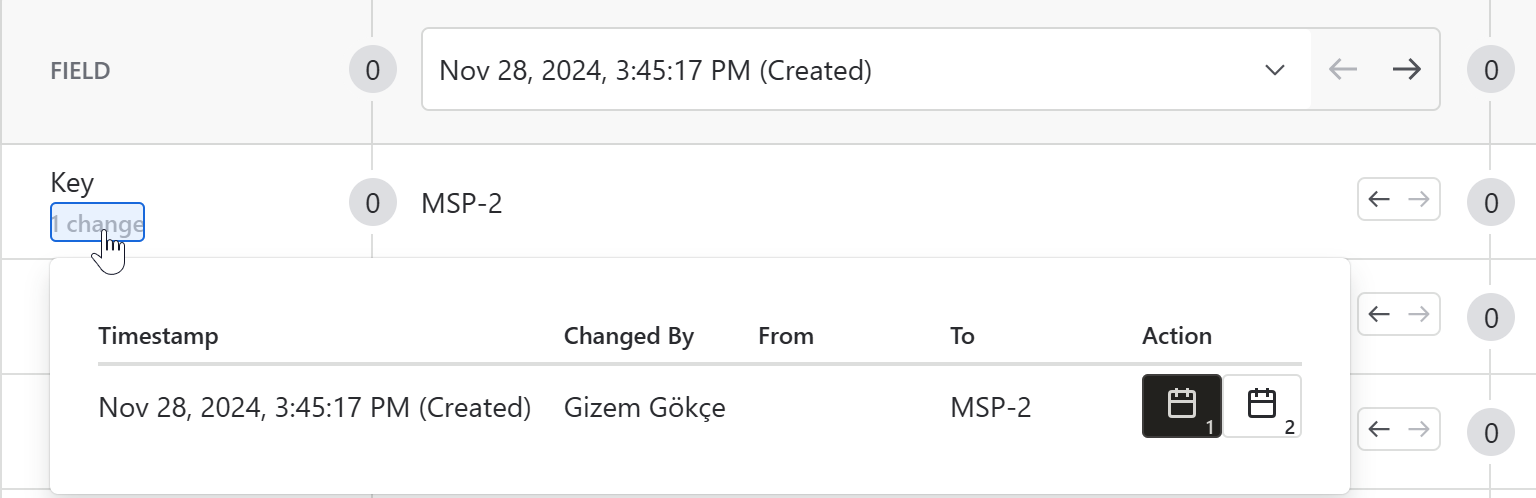Viewport: 1536px width, 498px height.
Task: Click the calendar icon labeled 2
Action: (x=1262, y=406)
